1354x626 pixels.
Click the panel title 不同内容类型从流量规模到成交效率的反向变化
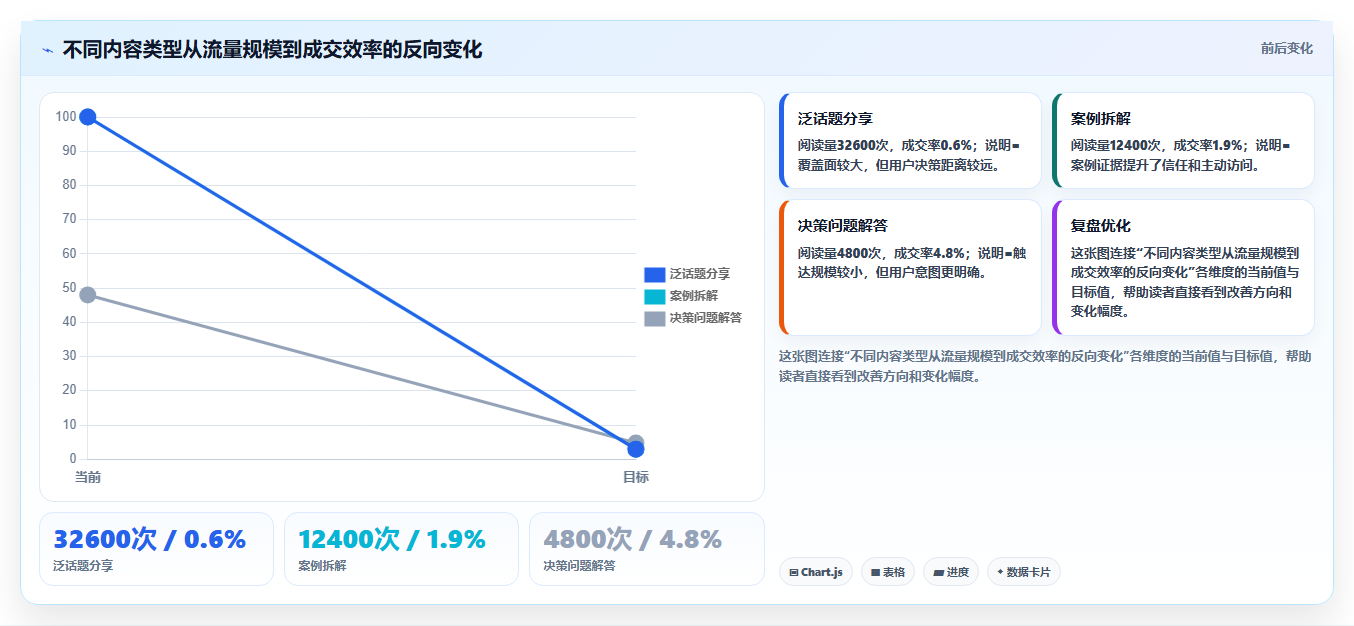click(x=272, y=50)
